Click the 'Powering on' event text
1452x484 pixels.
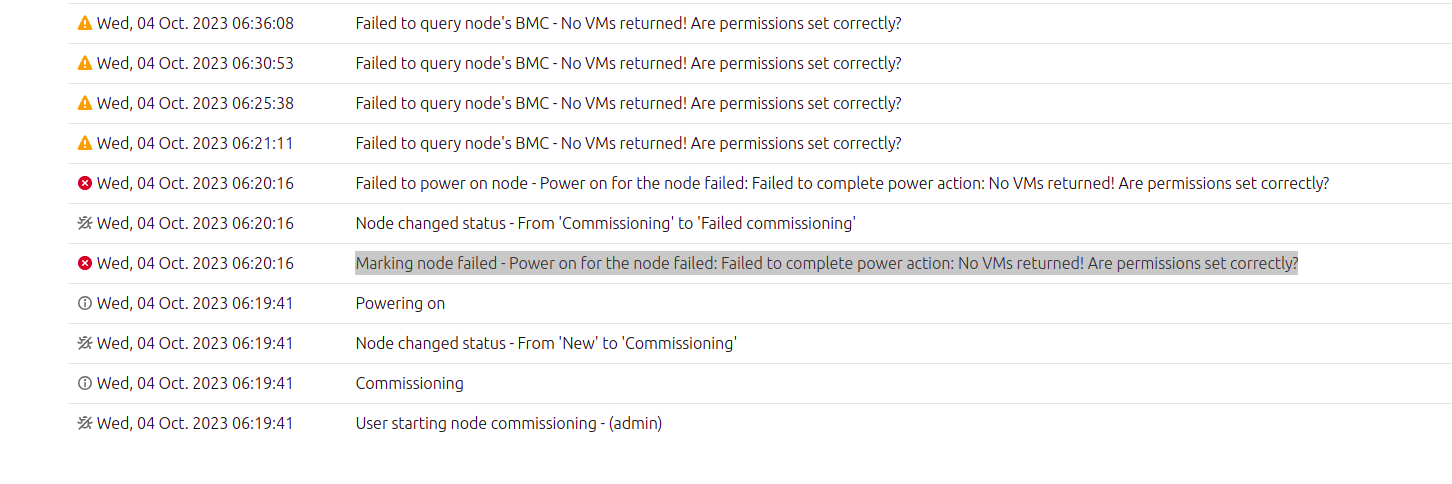click(x=400, y=303)
